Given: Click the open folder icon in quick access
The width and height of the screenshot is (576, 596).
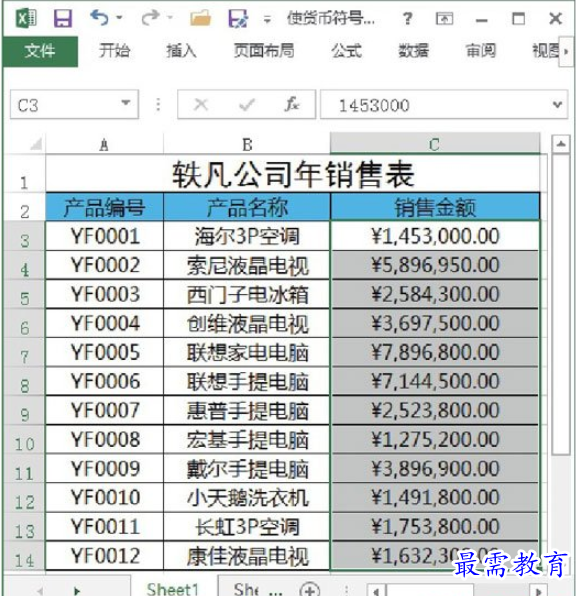Looking at the screenshot, I should pos(200,18).
